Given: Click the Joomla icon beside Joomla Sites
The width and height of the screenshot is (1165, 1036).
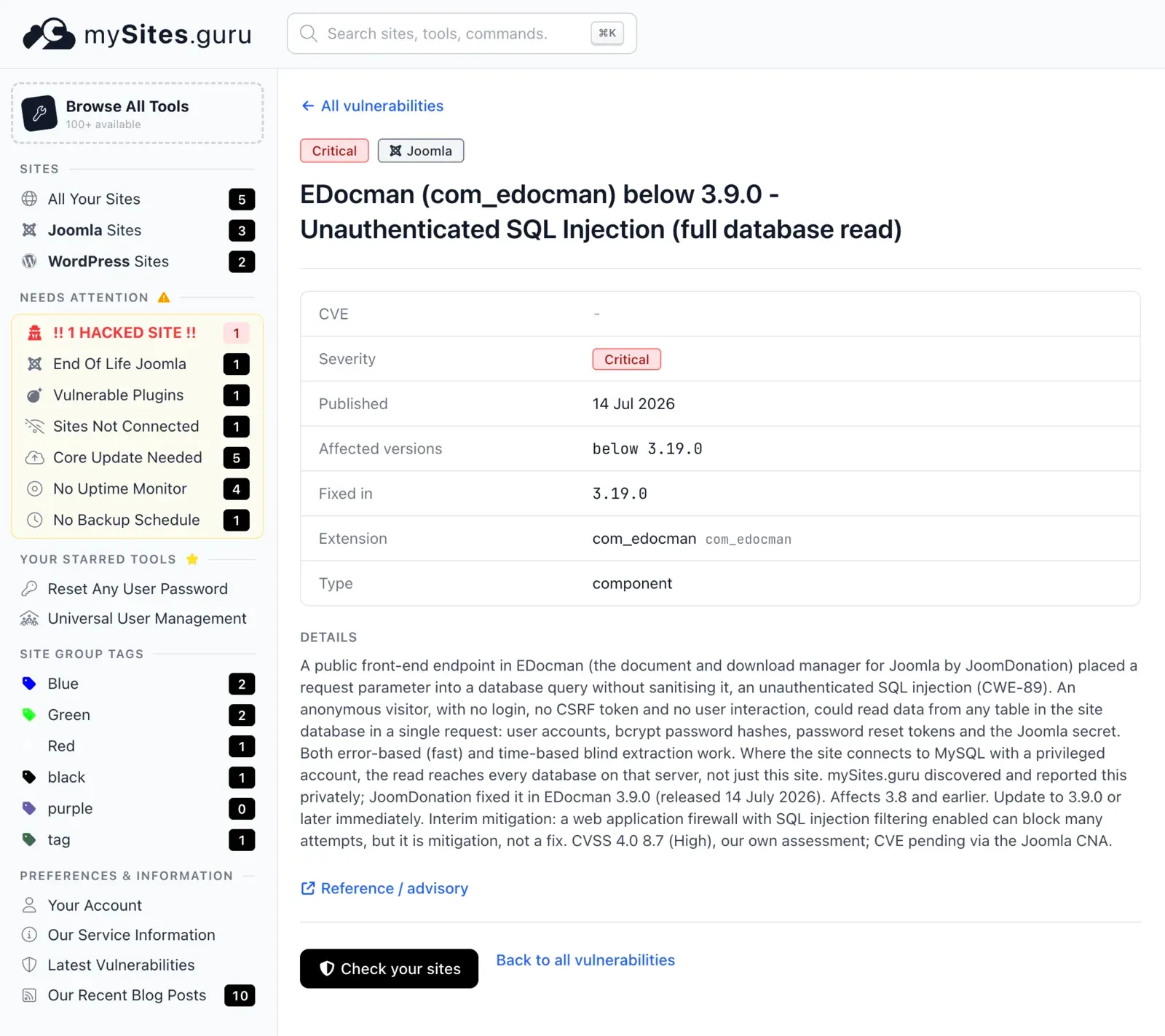Looking at the screenshot, I should pyautogui.click(x=29, y=230).
